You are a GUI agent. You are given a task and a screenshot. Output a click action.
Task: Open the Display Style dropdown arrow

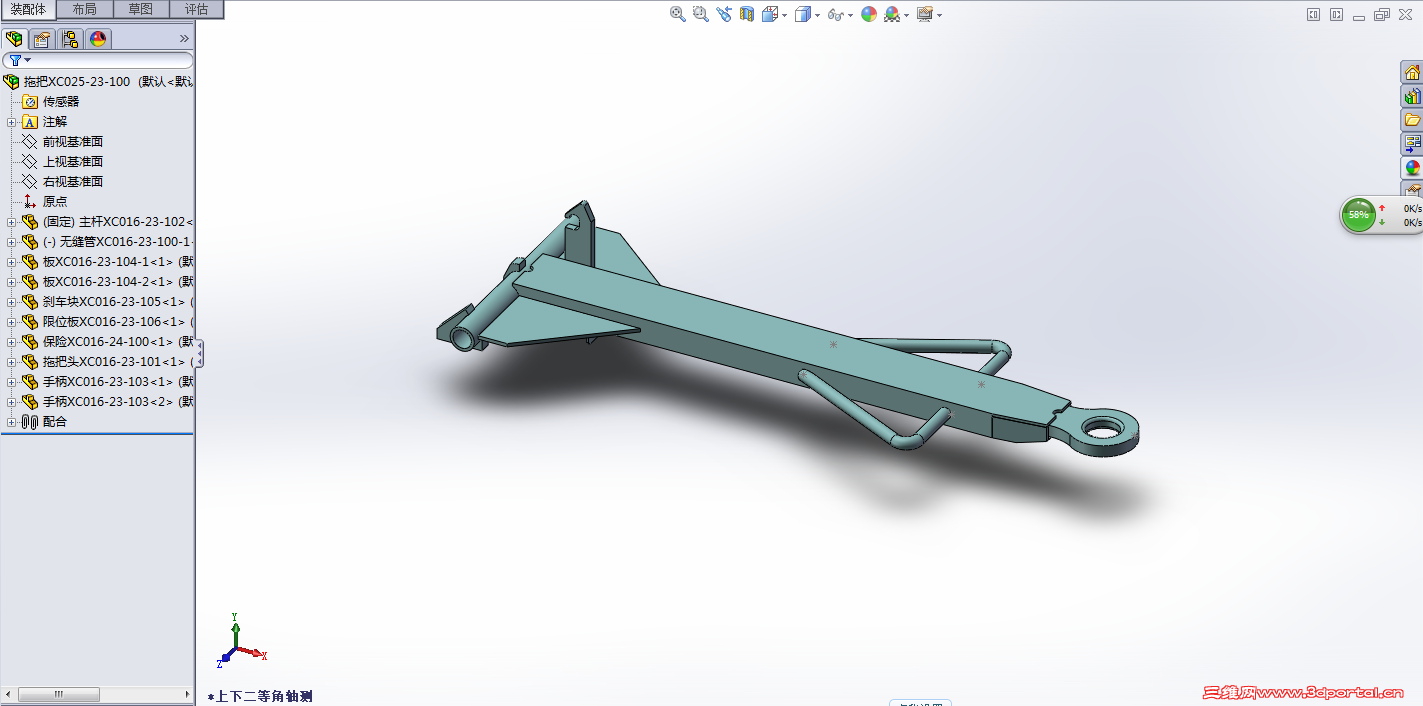coord(817,15)
